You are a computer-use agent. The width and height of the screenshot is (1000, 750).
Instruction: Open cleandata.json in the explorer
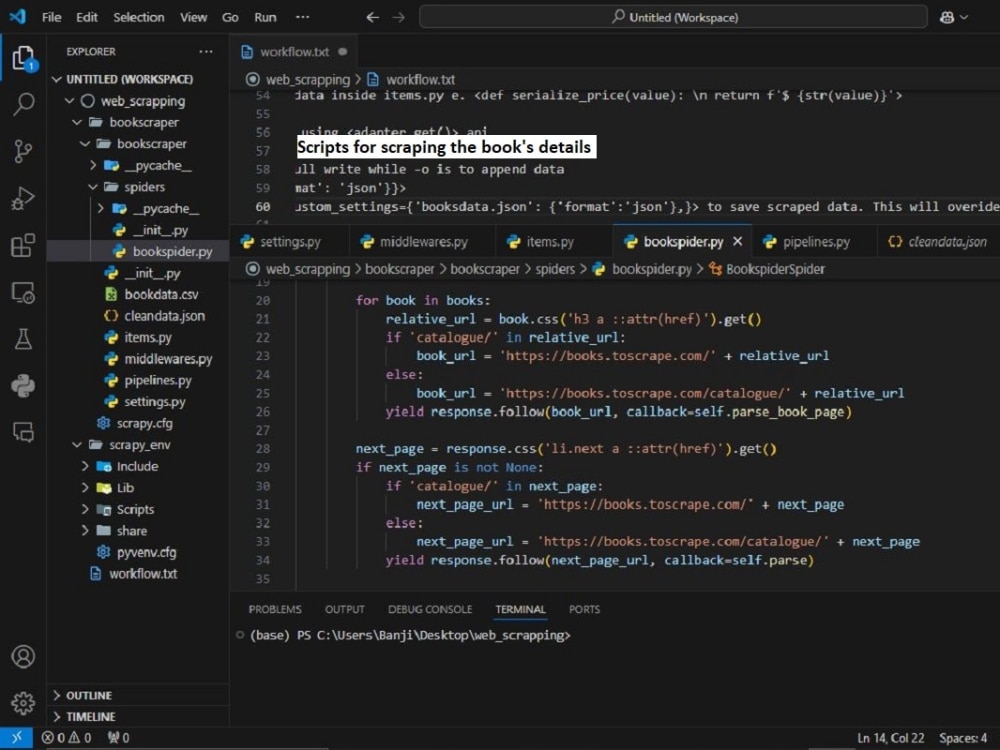tap(138, 316)
